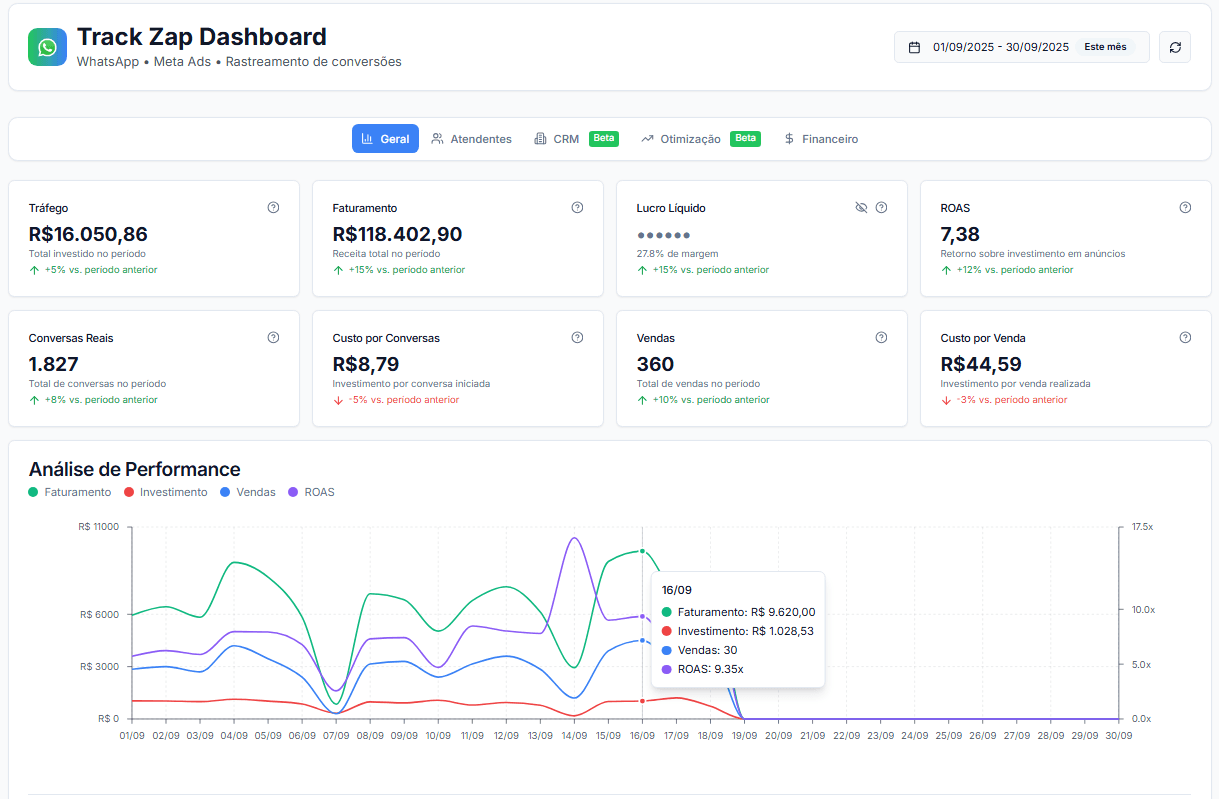The height and width of the screenshot is (799, 1219).
Task: Click the Vendas card help icon
Action: click(881, 337)
